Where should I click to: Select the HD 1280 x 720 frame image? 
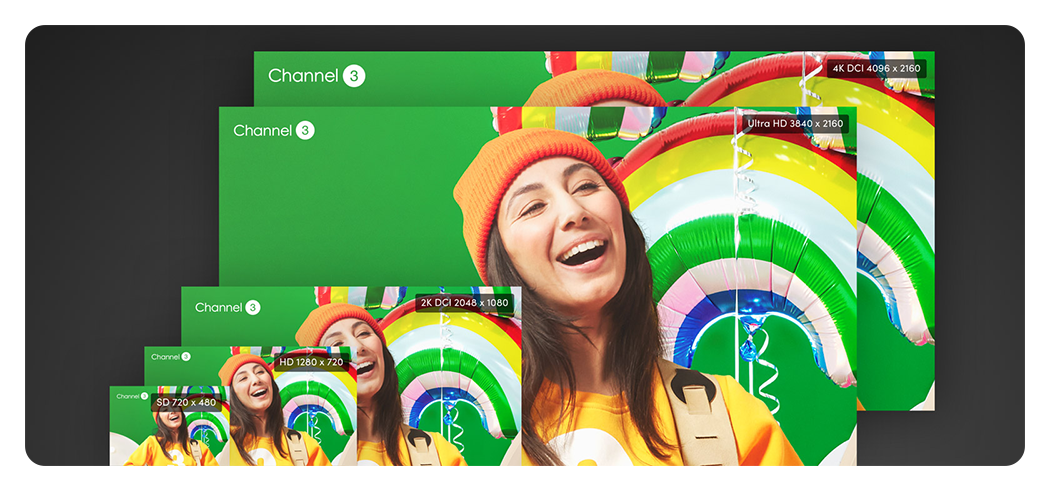tap(250, 406)
